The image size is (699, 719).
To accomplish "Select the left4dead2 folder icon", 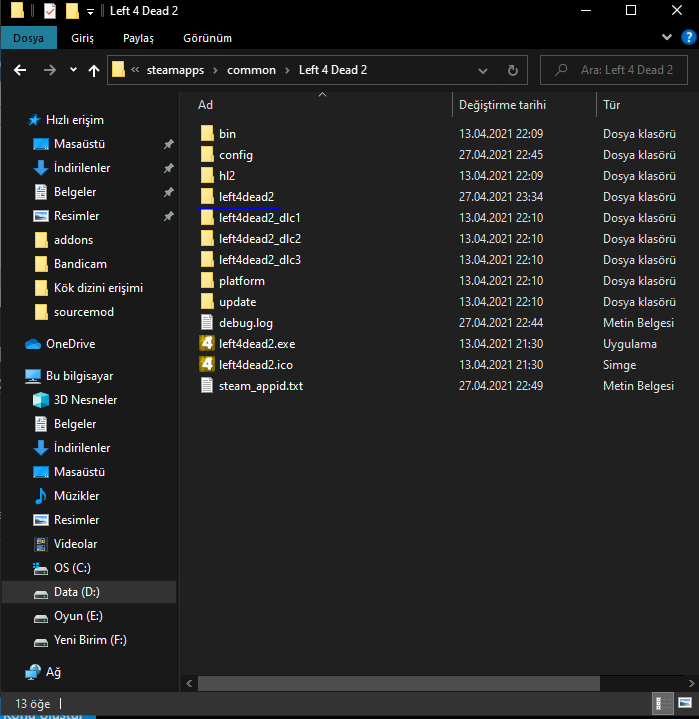I will pyautogui.click(x=207, y=197).
